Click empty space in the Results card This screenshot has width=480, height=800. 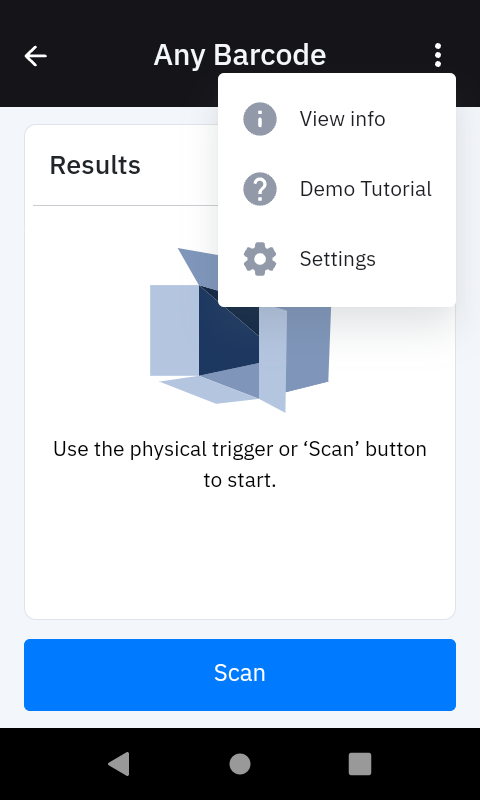(x=240, y=556)
